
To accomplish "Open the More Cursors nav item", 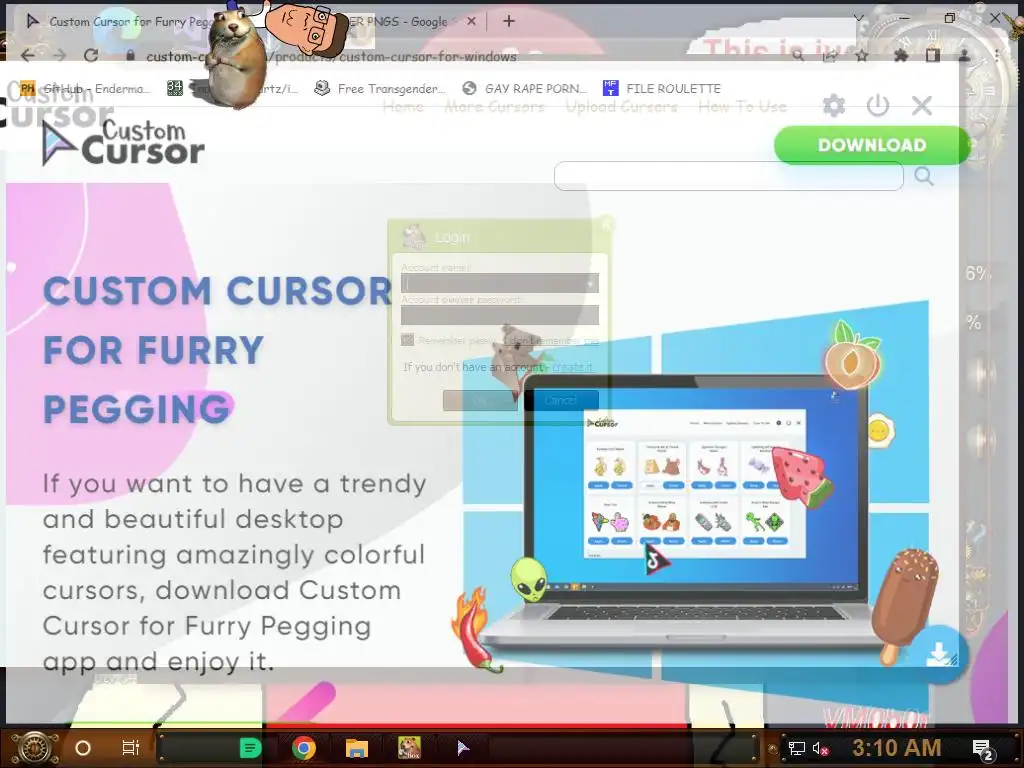I will tap(494, 106).
